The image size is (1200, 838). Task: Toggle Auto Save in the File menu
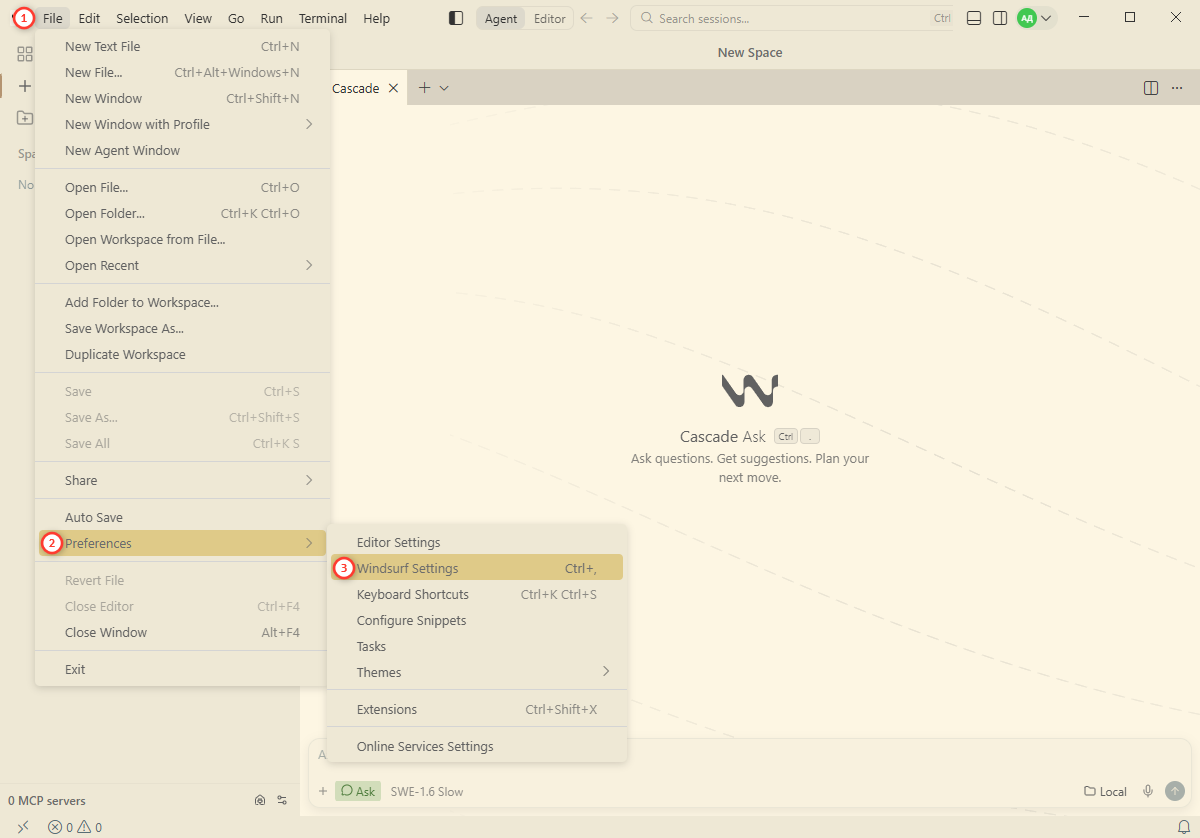tap(182, 517)
